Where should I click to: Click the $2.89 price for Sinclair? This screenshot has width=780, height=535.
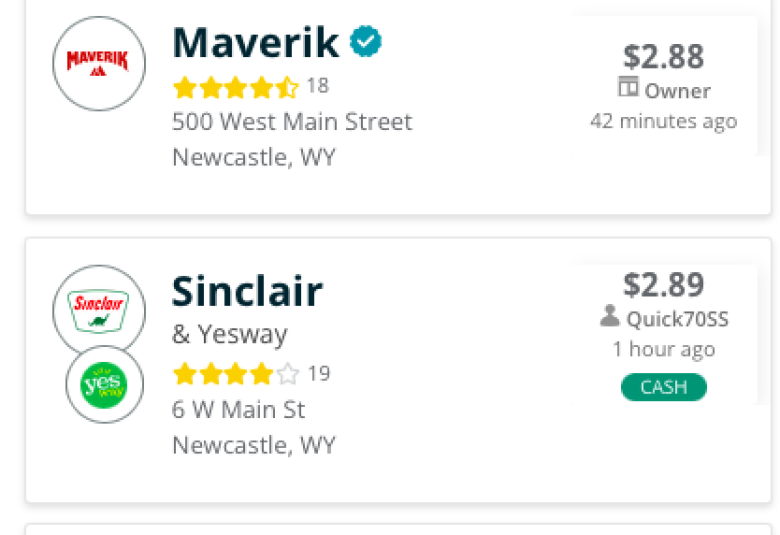(664, 285)
